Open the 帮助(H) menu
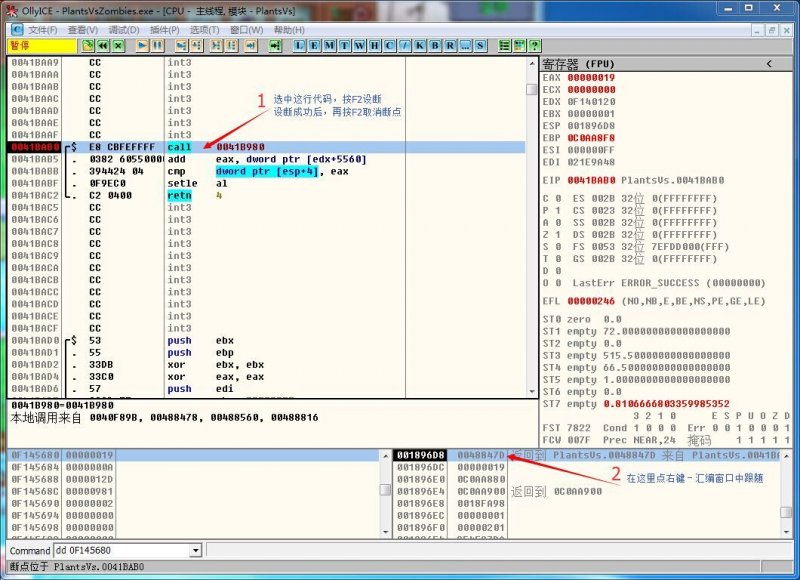The image size is (800, 580). [289, 30]
